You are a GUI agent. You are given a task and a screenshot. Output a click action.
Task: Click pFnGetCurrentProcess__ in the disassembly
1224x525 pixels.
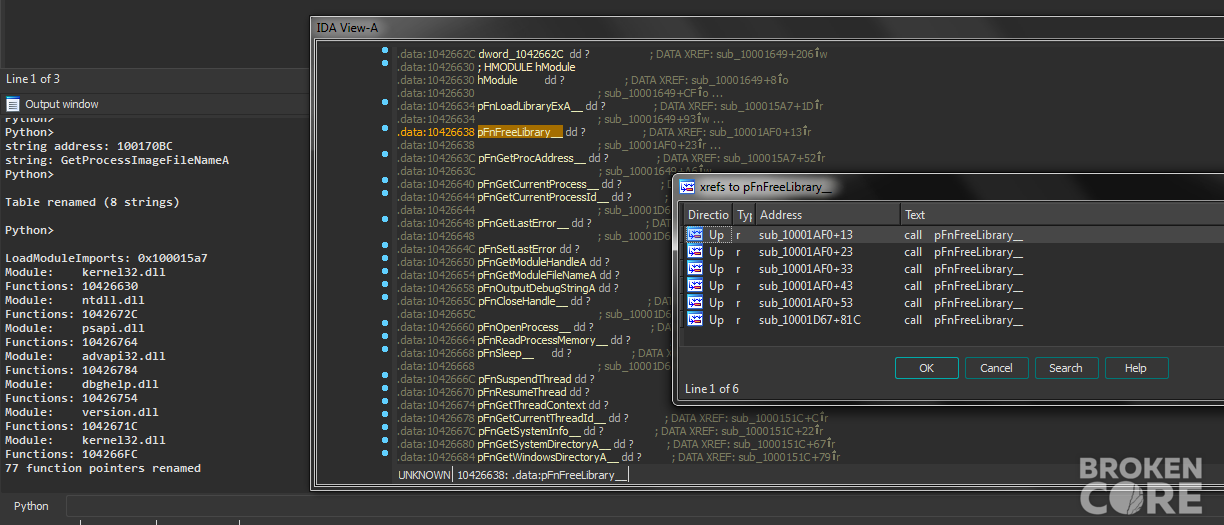538,184
